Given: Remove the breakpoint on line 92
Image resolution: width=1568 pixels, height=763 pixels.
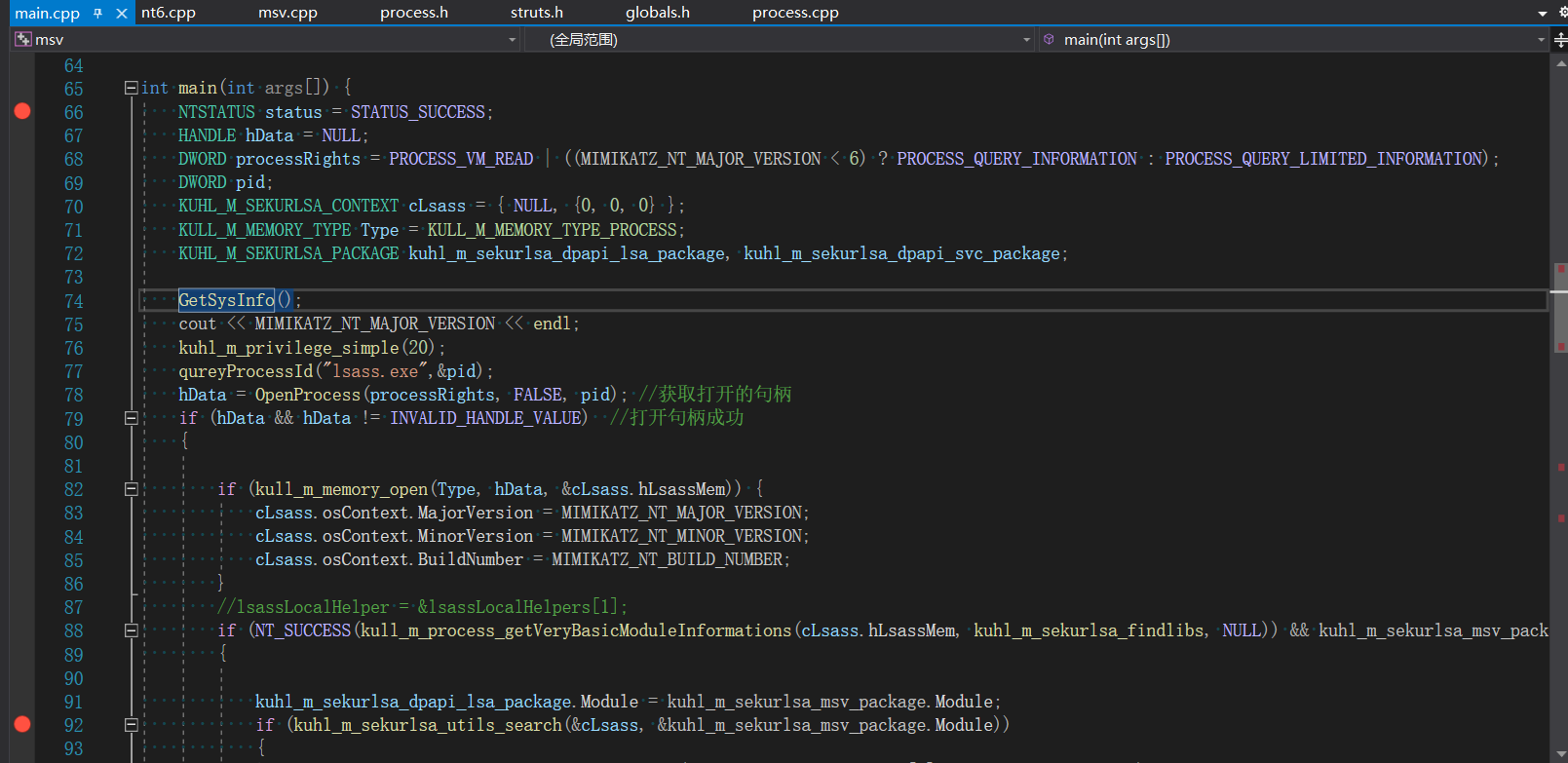Looking at the screenshot, I should pos(22,724).
